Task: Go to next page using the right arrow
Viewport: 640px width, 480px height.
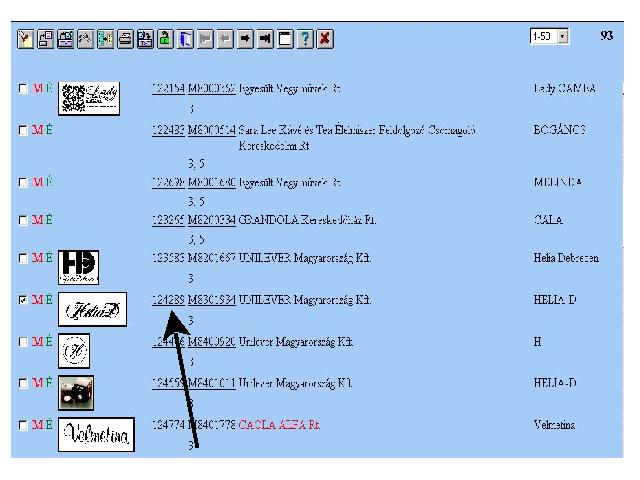Action: tap(245, 39)
